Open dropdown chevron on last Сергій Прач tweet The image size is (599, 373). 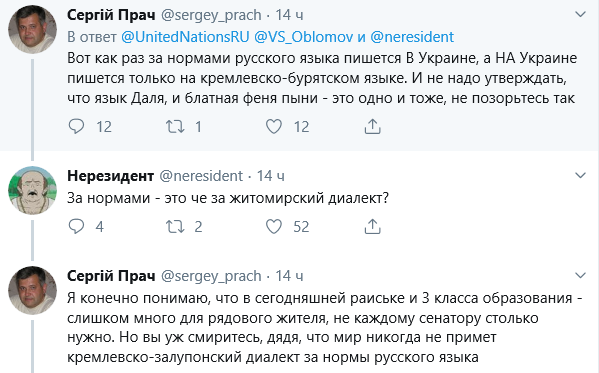click(x=580, y=276)
